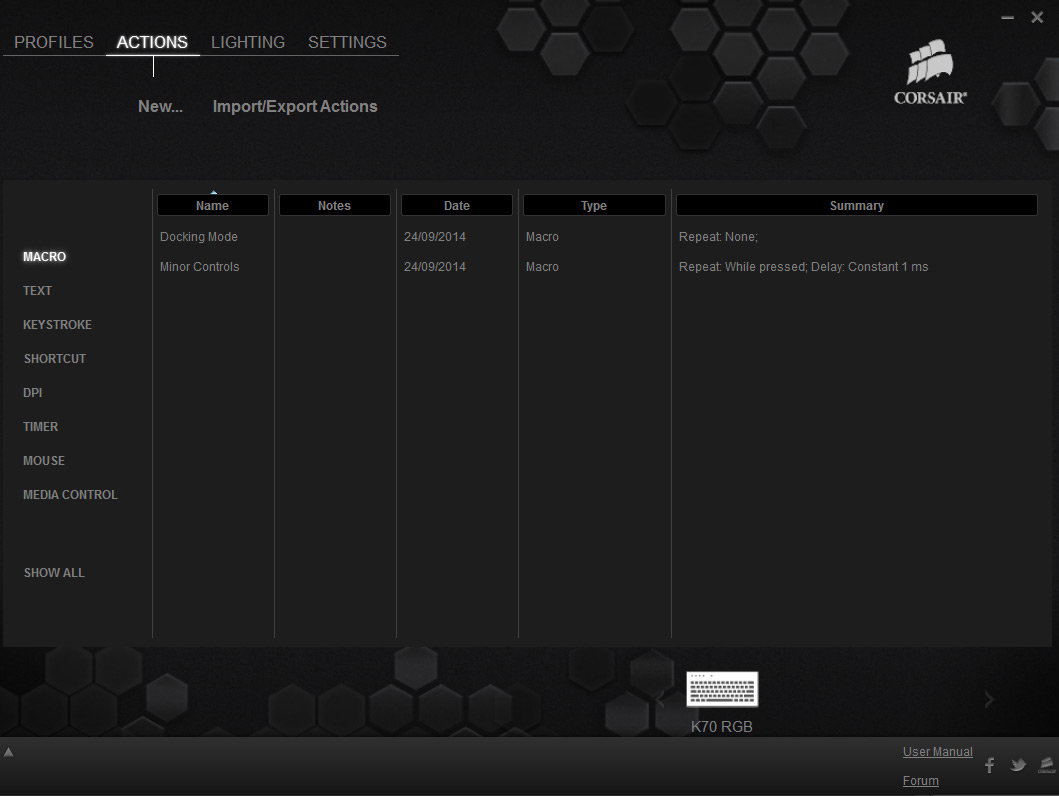Expand the bottom panel with up arrow
This screenshot has height=796, width=1059.
pos(9,752)
